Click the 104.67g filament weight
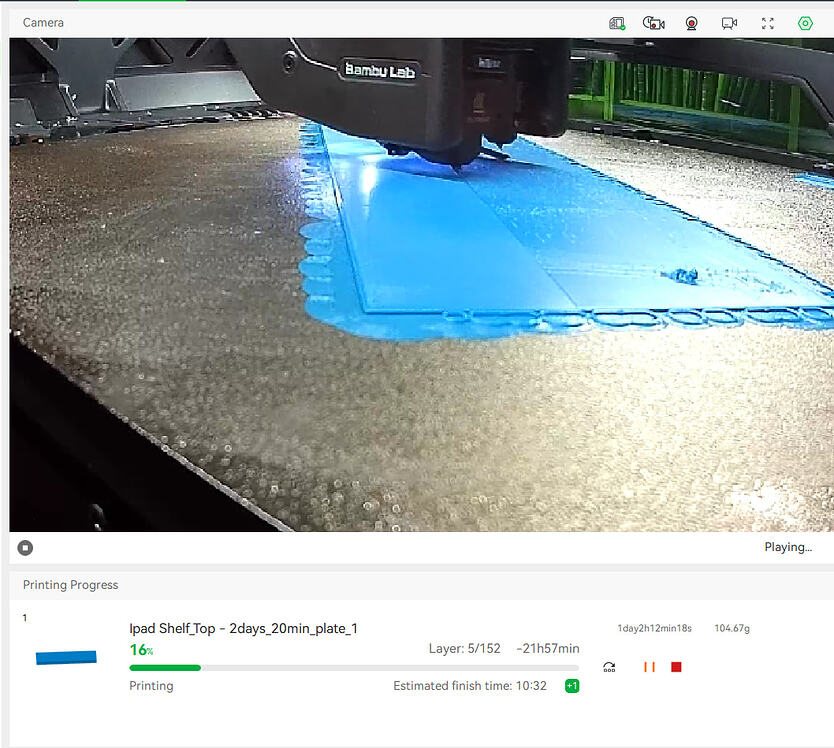Screen dimensions: 834x748 point(732,628)
